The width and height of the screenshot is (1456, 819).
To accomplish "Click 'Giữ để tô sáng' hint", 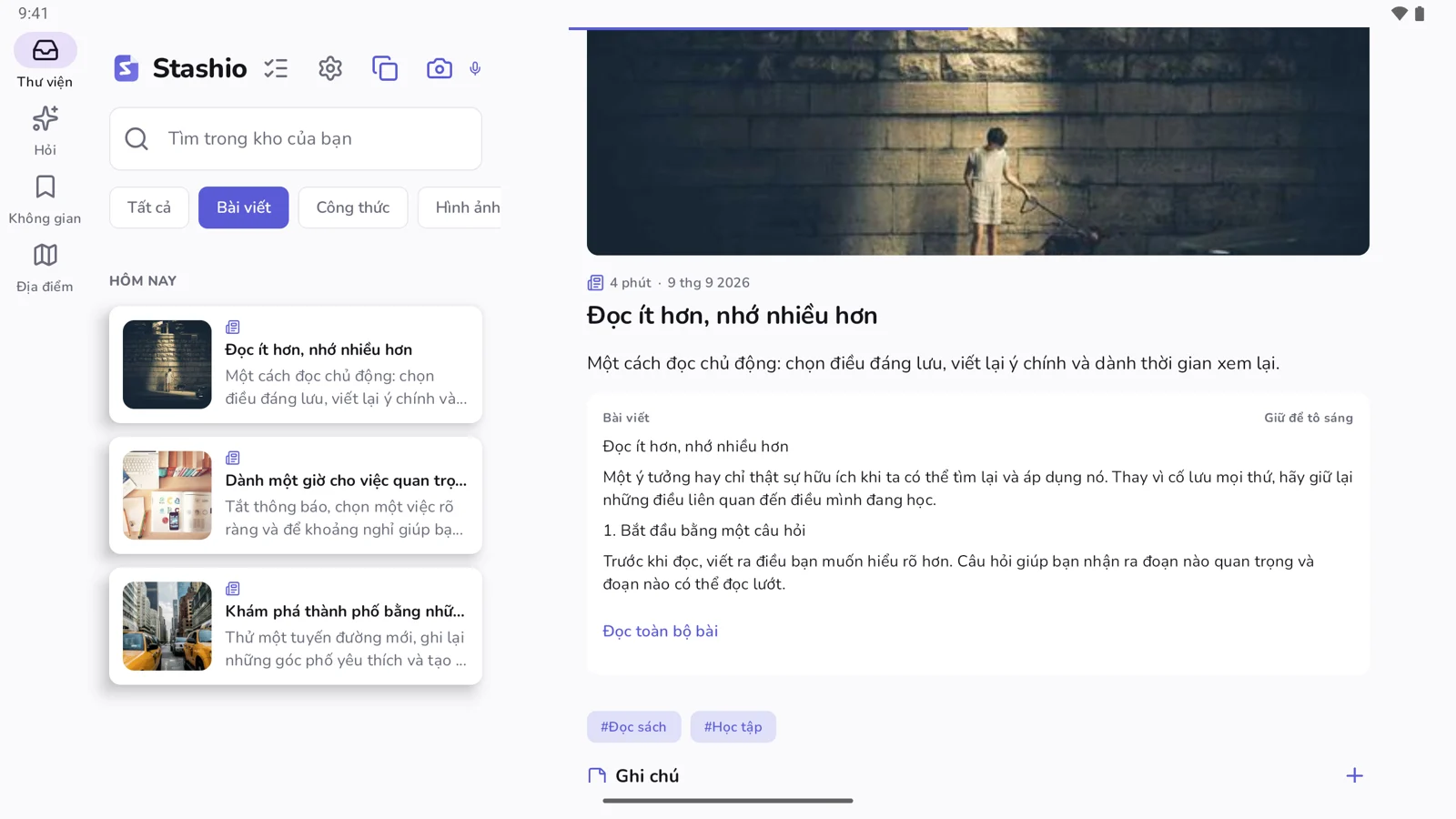I will [1309, 418].
